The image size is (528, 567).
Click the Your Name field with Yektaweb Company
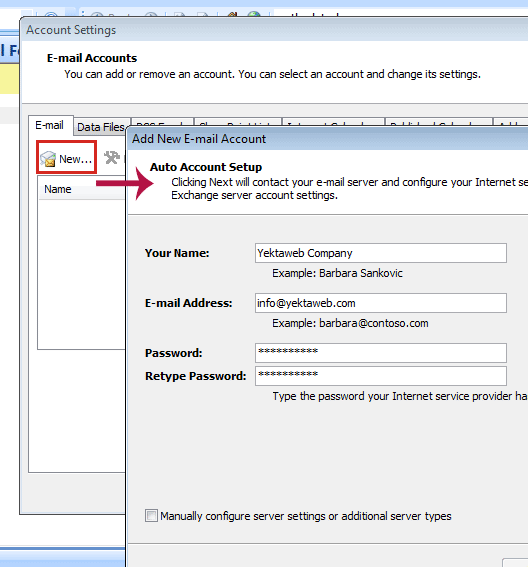(380, 253)
